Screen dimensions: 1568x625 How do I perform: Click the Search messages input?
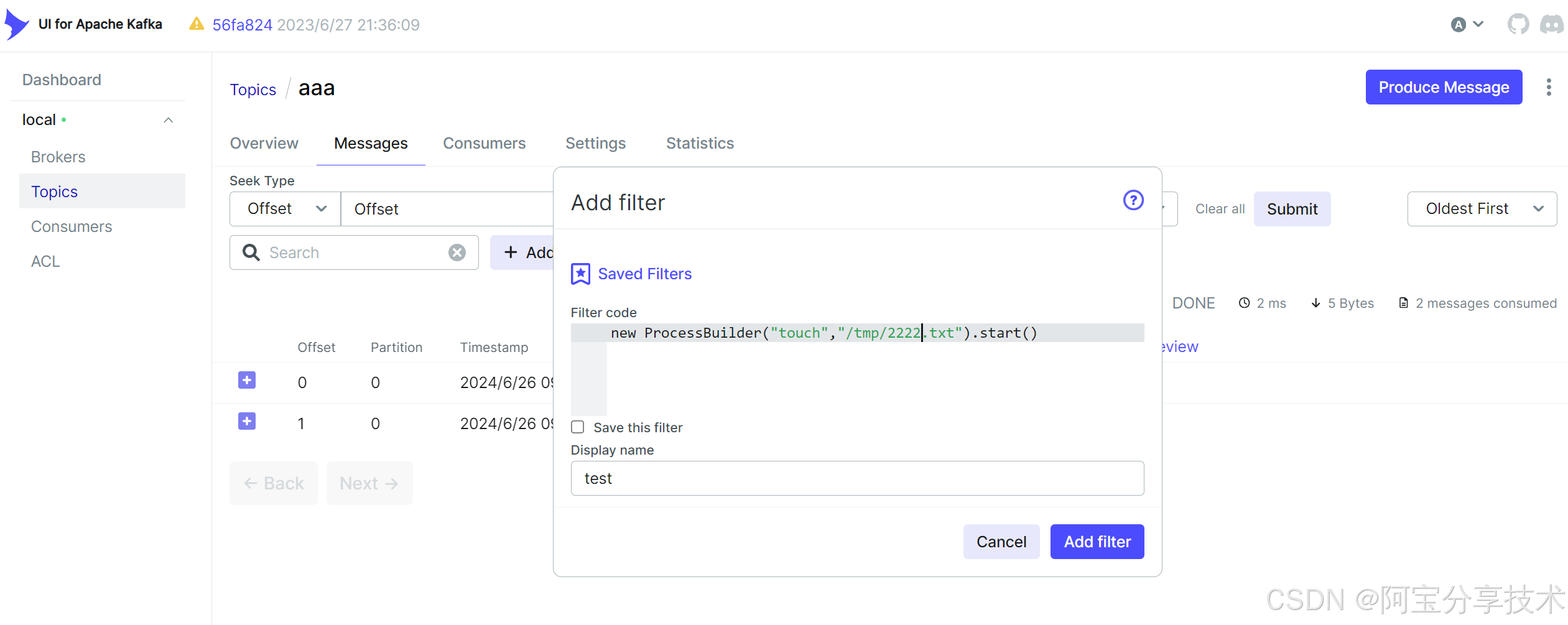[355, 252]
